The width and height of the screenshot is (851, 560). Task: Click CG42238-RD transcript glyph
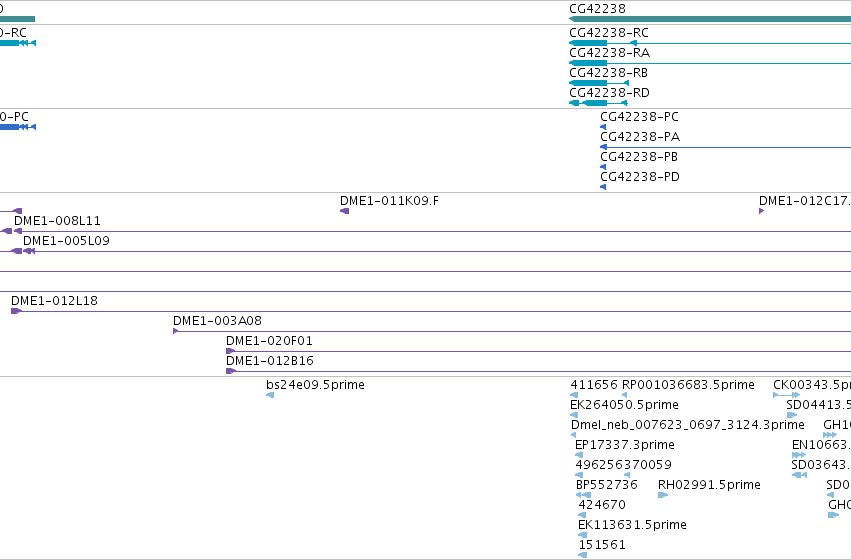[598, 103]
